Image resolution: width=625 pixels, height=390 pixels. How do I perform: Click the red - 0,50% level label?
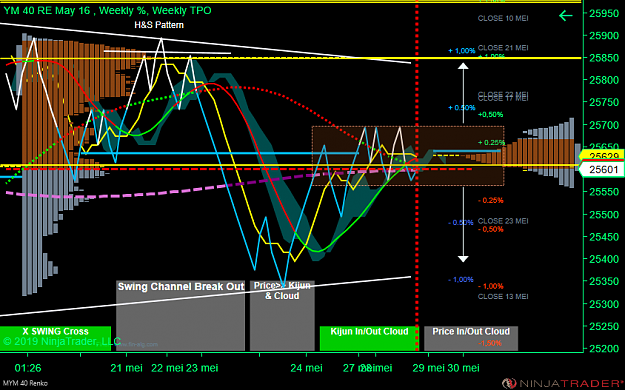[x=491, y=229]
